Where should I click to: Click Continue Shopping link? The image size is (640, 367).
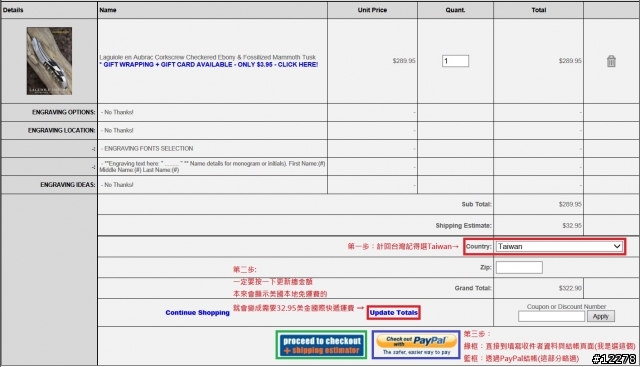[x=198, y=313]
